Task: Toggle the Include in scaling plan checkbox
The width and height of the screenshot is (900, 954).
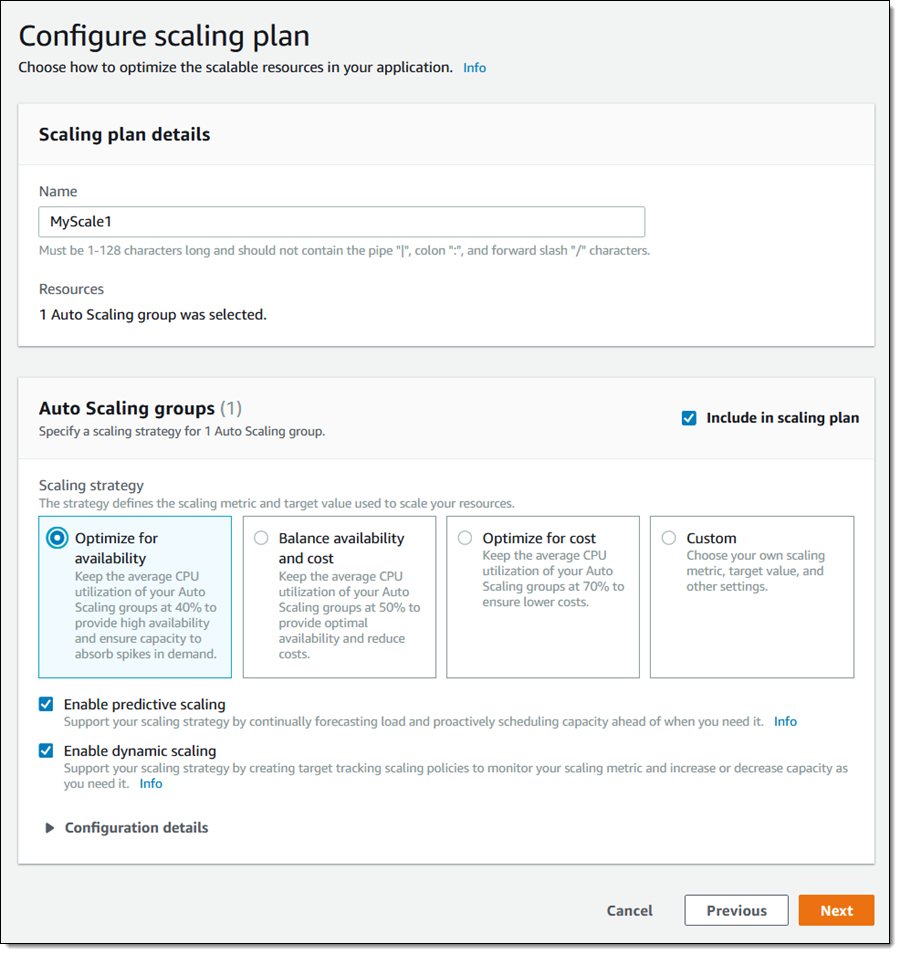Action: [689, 418]
